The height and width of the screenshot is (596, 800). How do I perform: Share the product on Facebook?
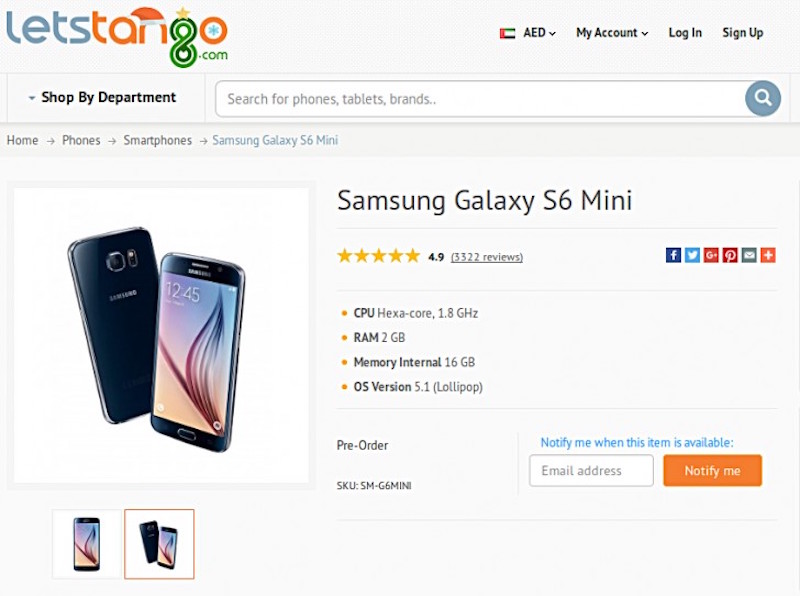click(x=673, y=255)
